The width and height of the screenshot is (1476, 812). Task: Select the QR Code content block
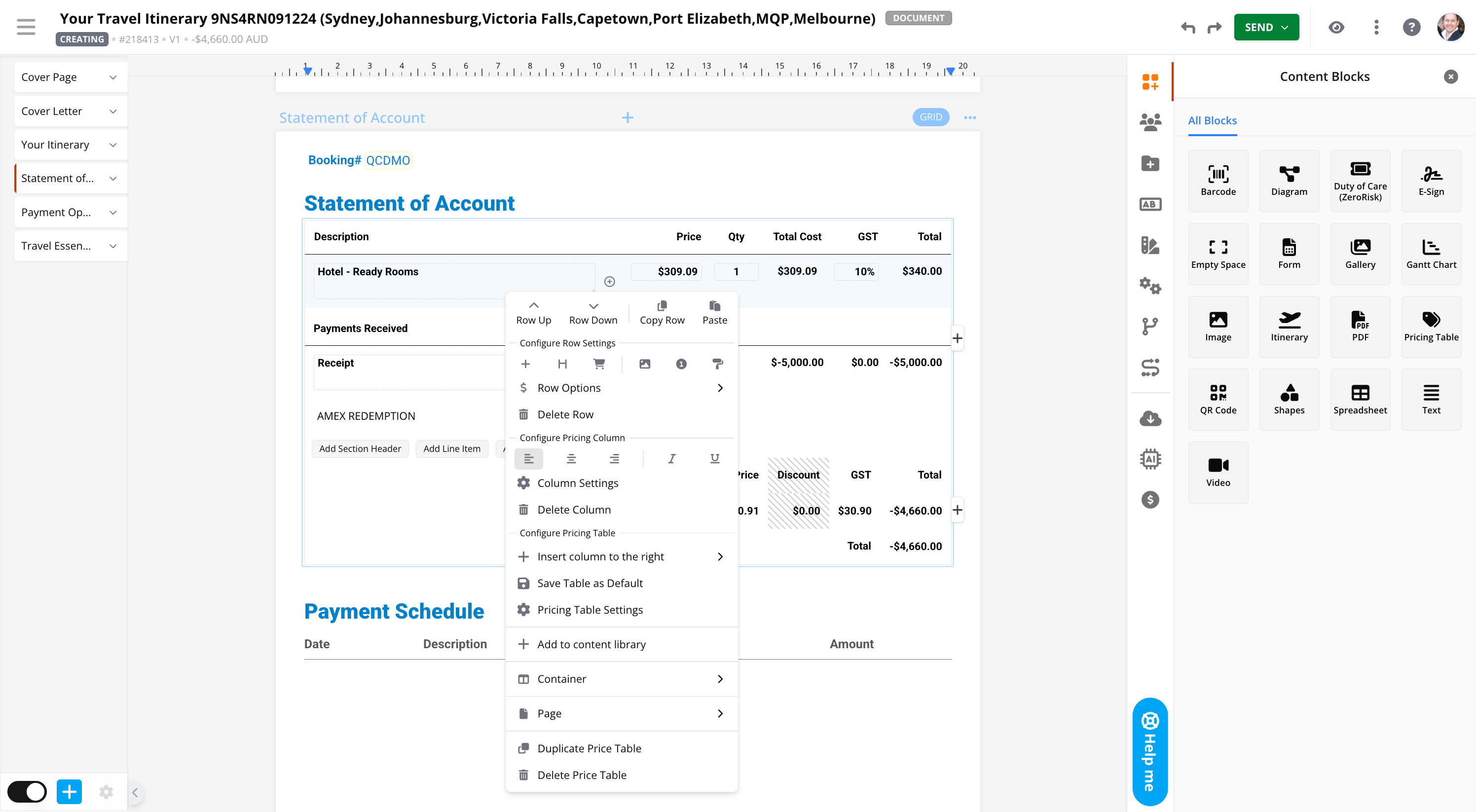(1218, 400)
